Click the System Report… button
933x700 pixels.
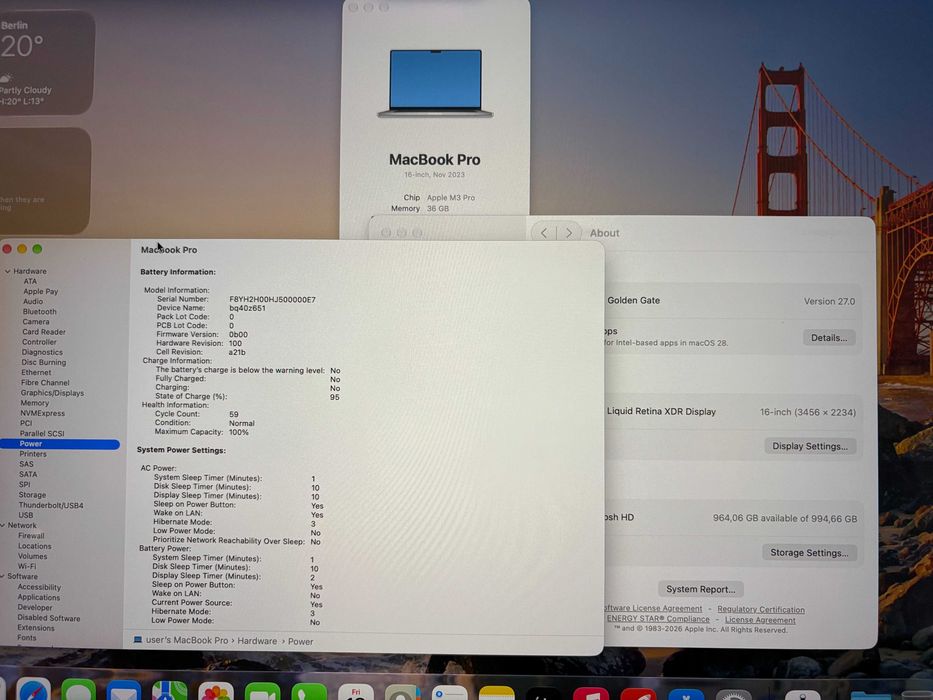point(700,589)
